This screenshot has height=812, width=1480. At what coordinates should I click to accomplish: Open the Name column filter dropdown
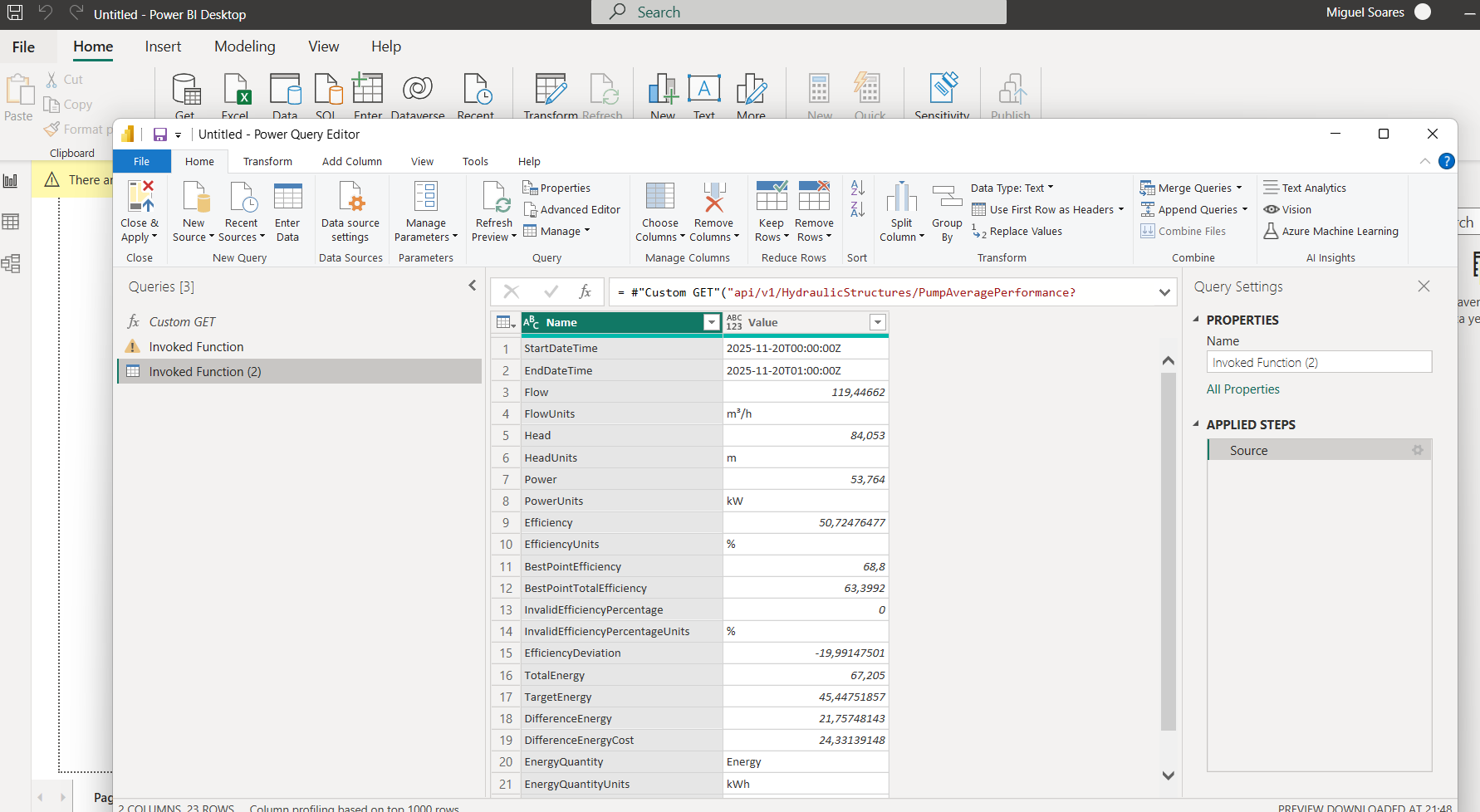tap(711, 323)
